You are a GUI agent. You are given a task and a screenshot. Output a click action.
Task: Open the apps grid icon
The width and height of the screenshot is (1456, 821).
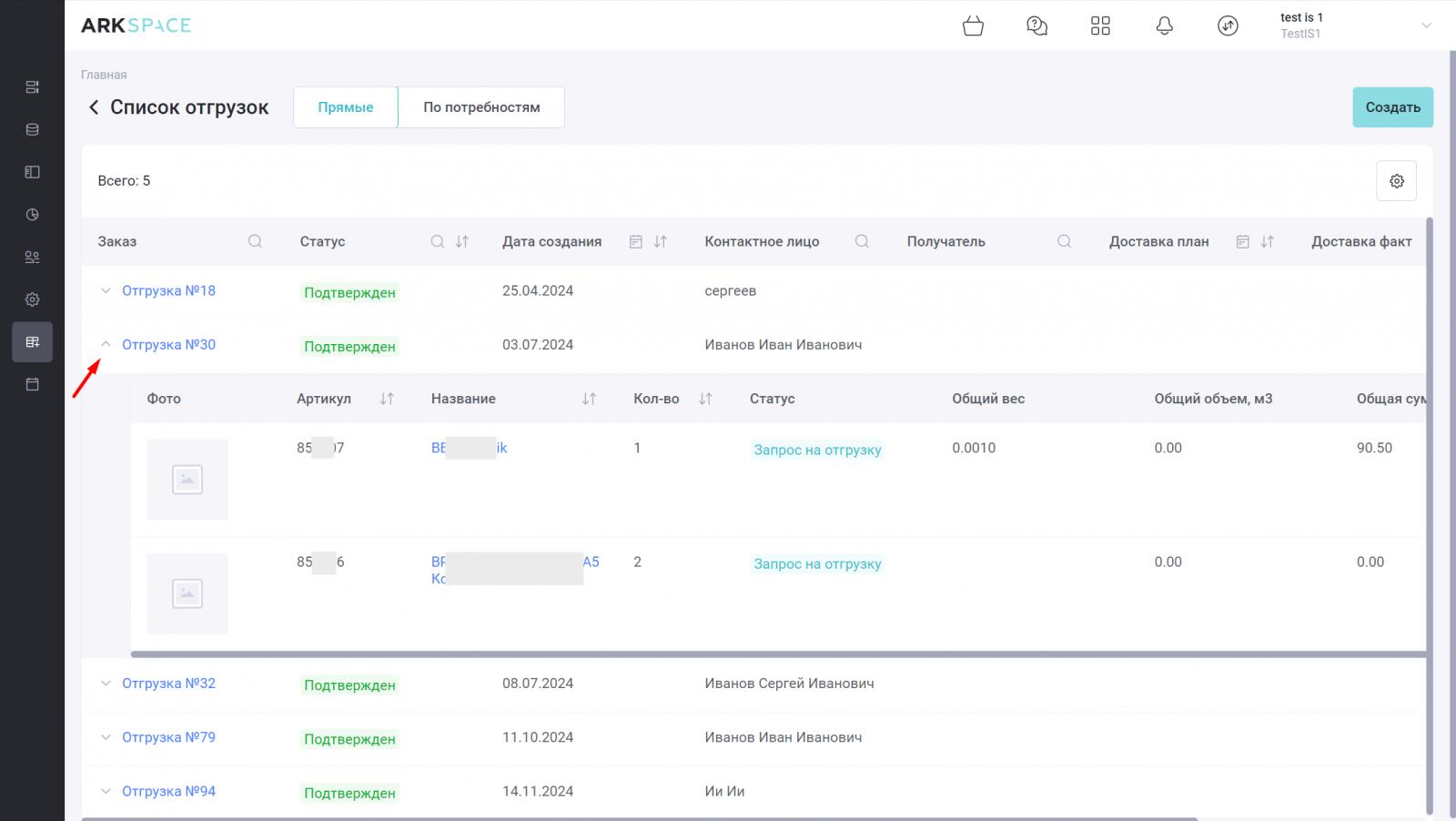point(1100,25)
